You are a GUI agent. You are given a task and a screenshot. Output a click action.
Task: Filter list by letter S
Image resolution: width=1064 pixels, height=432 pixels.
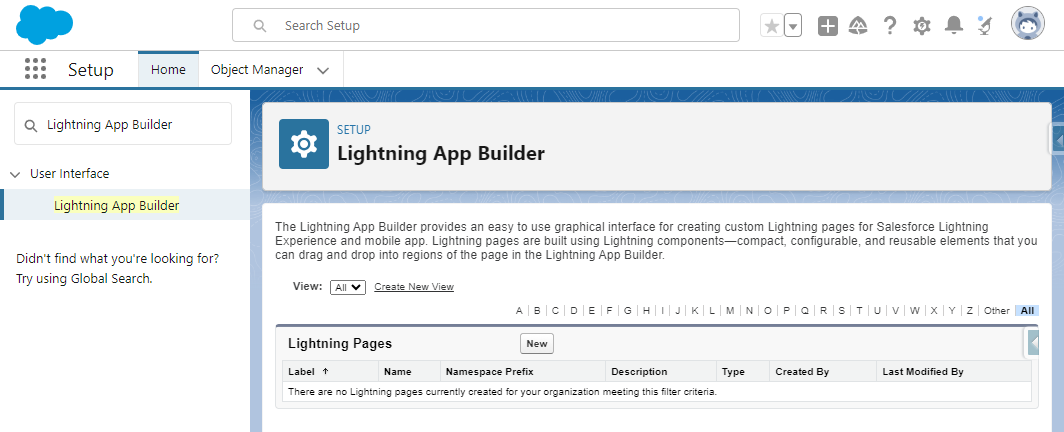(x=841, y=311)
